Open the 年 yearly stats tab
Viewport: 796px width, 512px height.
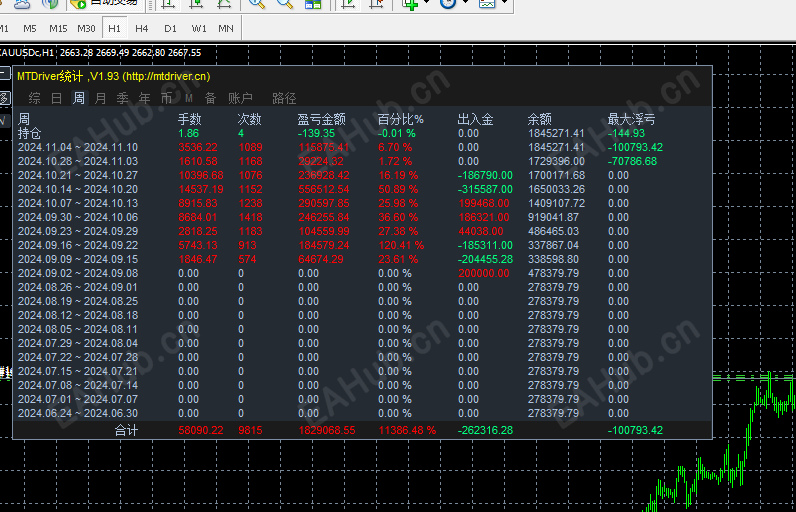pos(145,98)
